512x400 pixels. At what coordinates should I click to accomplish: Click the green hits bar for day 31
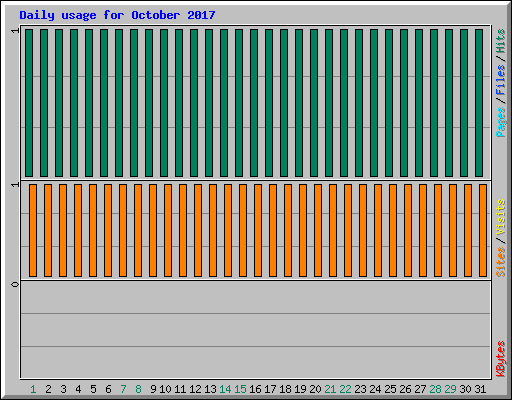(x=479, y=103)
